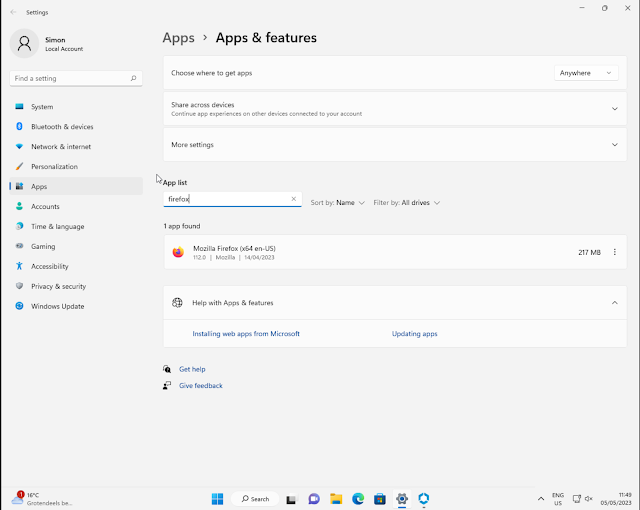Click the Get help headset icon

(x=167, y=369)
